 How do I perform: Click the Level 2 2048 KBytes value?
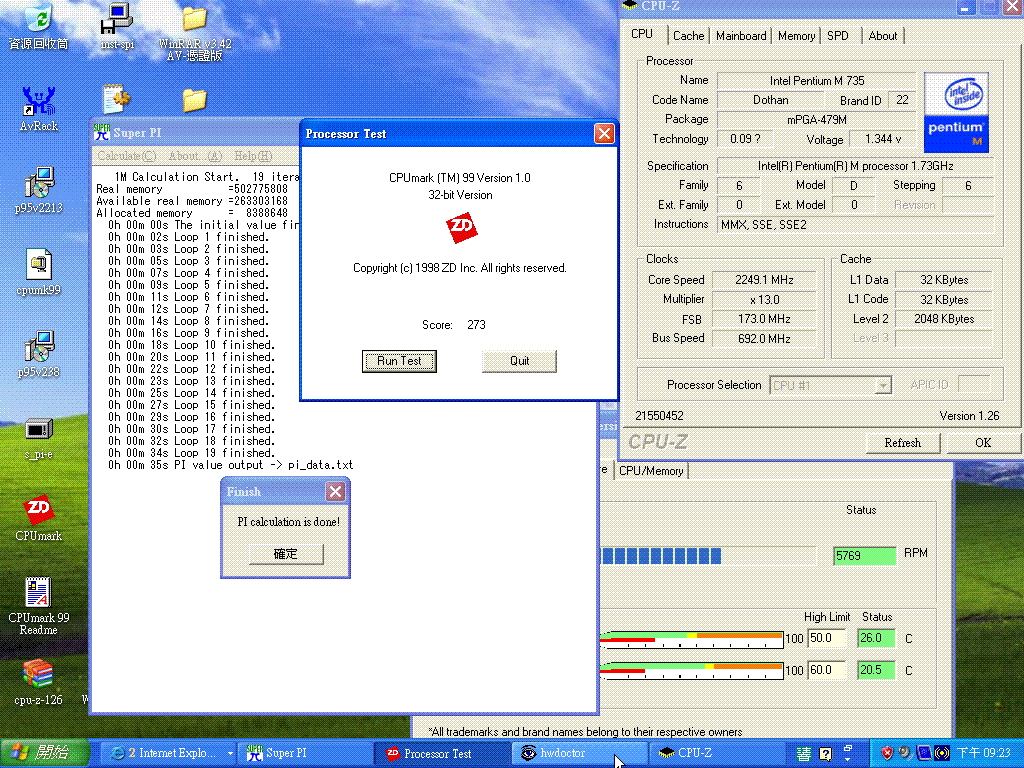tap(944, 319)
